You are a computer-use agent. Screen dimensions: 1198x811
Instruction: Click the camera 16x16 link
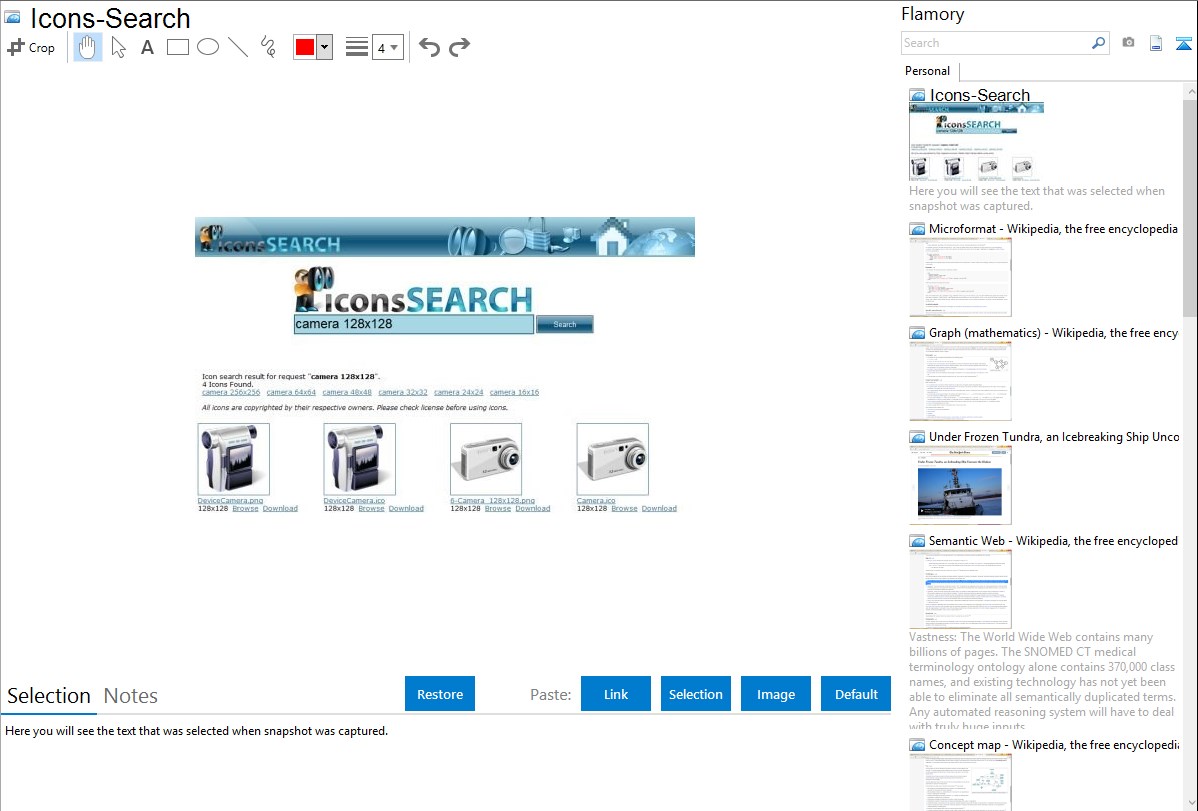[514, 392]
